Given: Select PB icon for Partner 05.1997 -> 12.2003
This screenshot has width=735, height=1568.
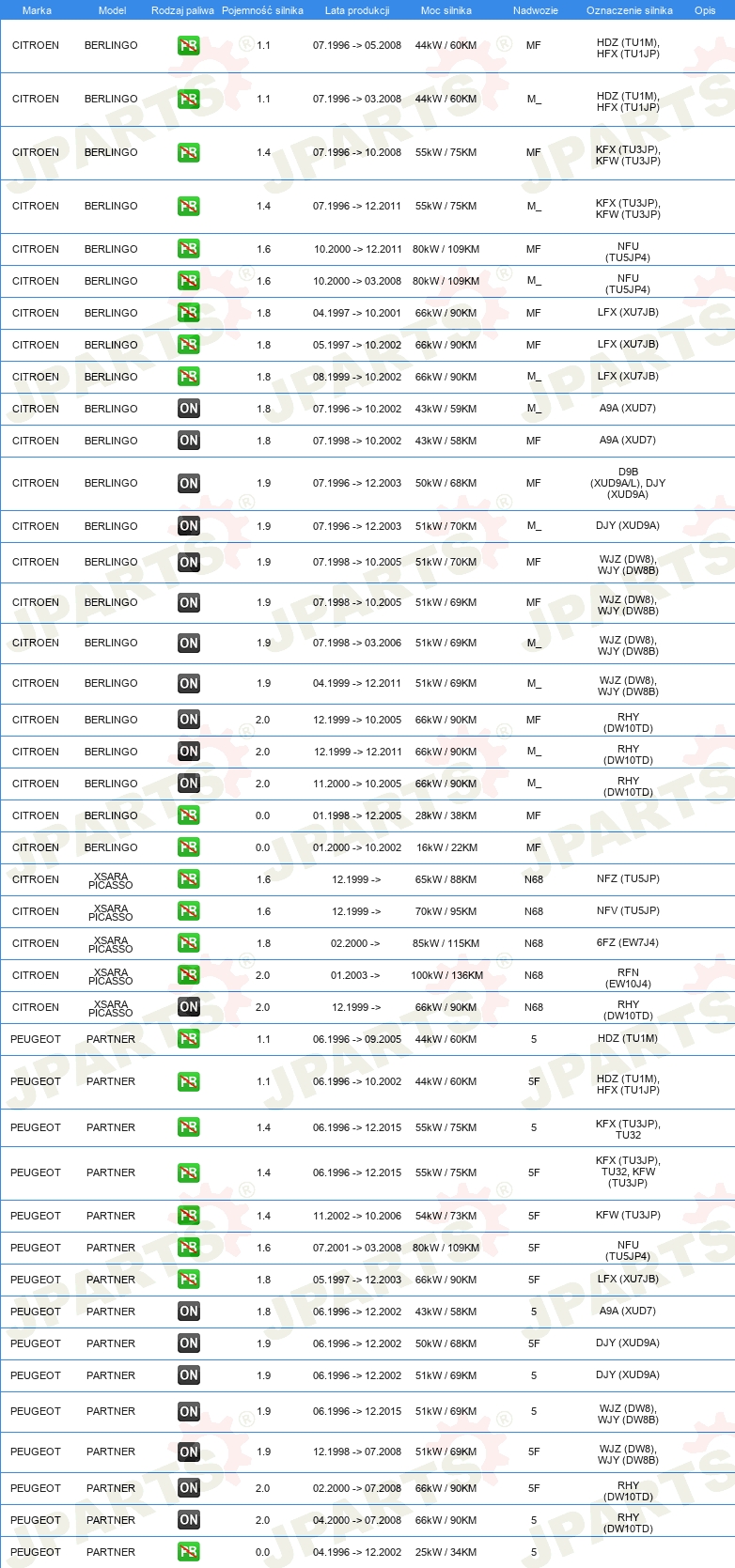Looking at the screenshot, I should [189, 1280].
